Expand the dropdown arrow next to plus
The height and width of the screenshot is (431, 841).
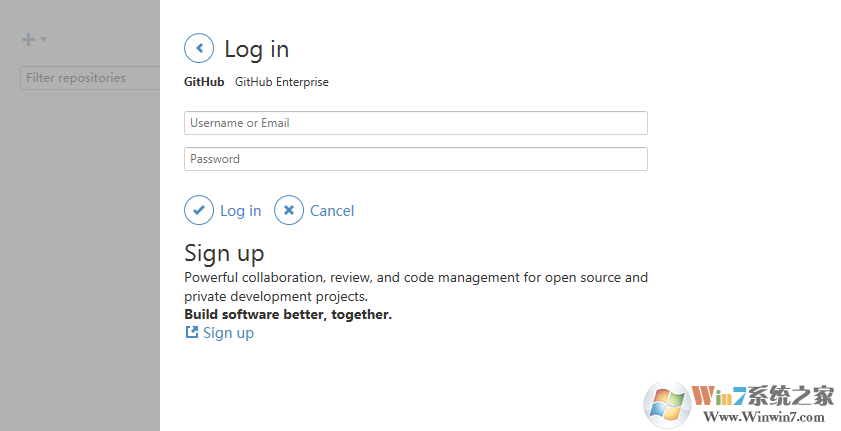(44, 40)
